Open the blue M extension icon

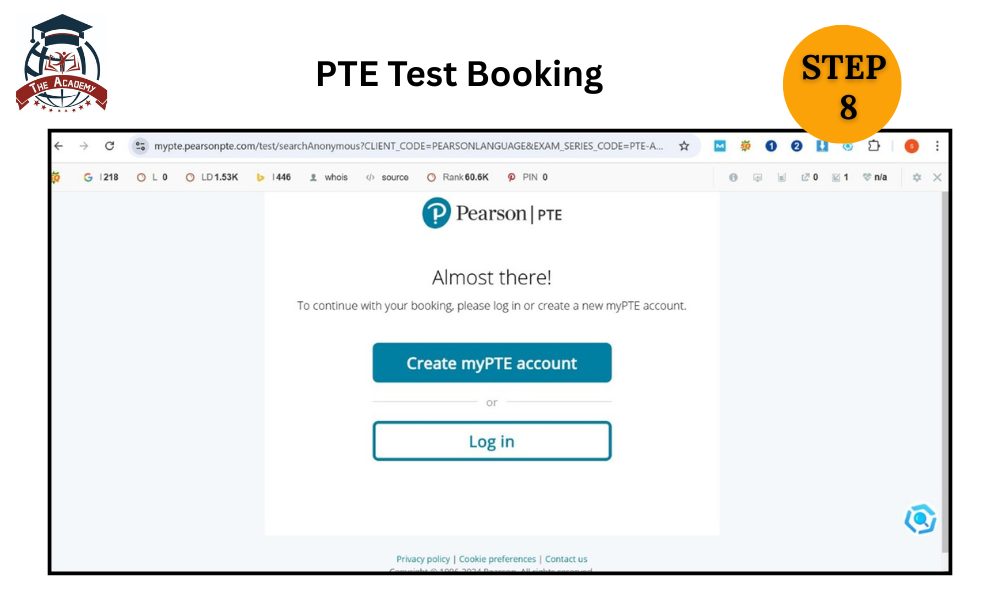tap(720, 146)
